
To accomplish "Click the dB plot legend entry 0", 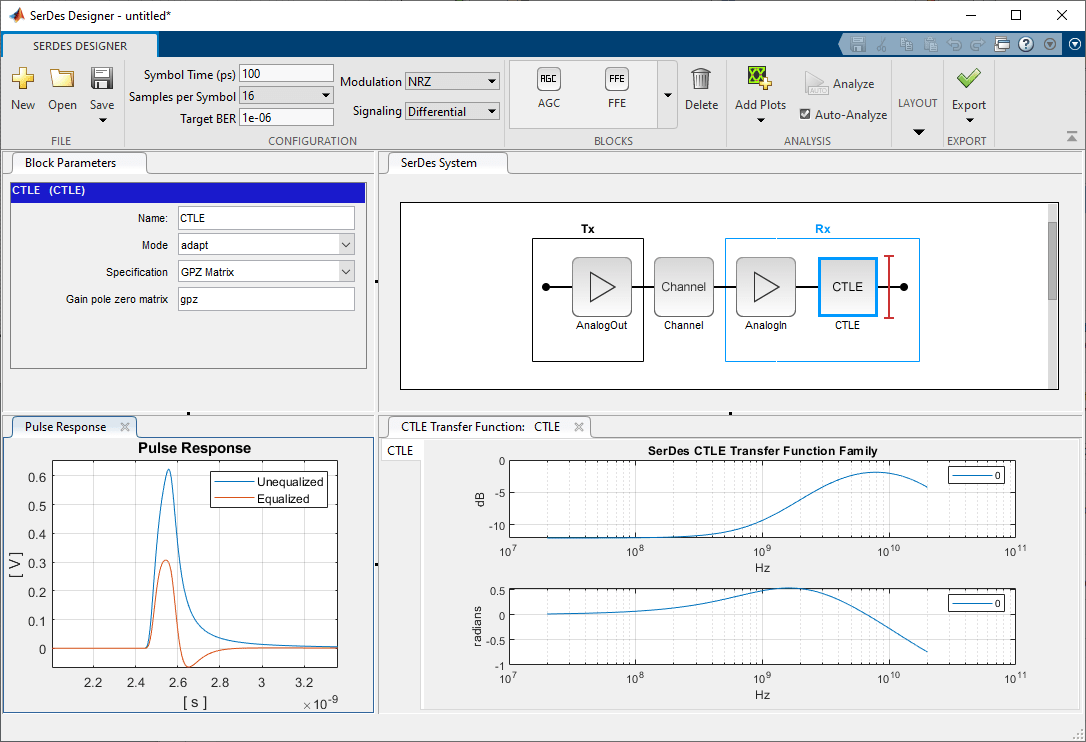I will coord(977,475).
